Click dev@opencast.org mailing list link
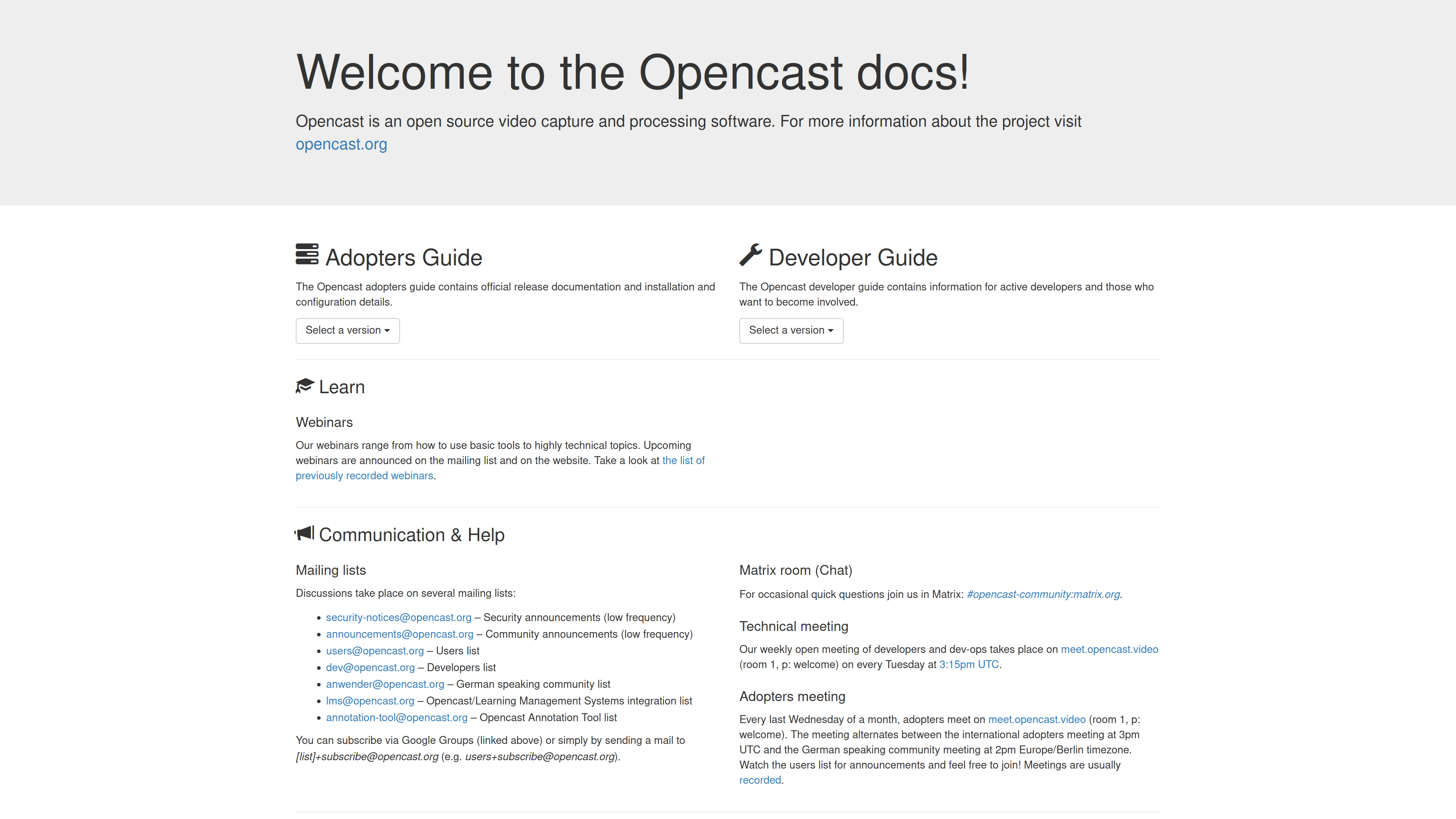This screenshot has width=1456, height=819. pyautogui.click(x=370, y=667)
